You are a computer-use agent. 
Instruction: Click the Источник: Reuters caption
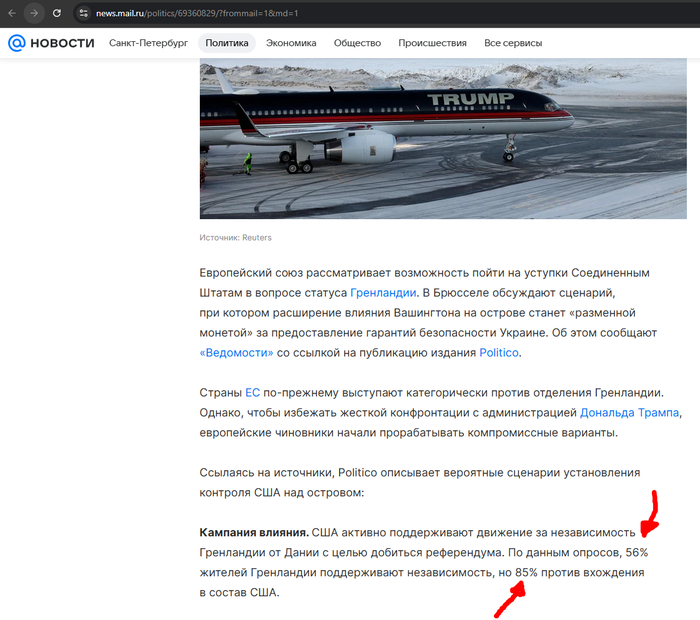pyautogui.click(x=235, y=237)
